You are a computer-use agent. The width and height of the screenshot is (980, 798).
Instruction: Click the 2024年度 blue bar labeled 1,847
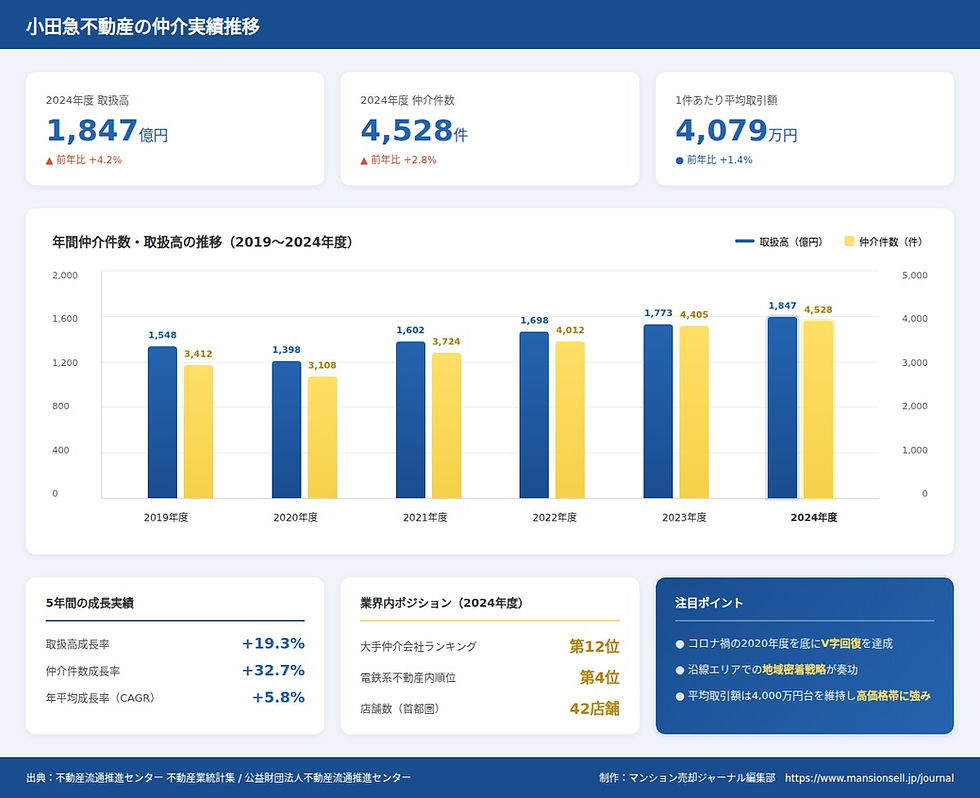click(782, 407)
